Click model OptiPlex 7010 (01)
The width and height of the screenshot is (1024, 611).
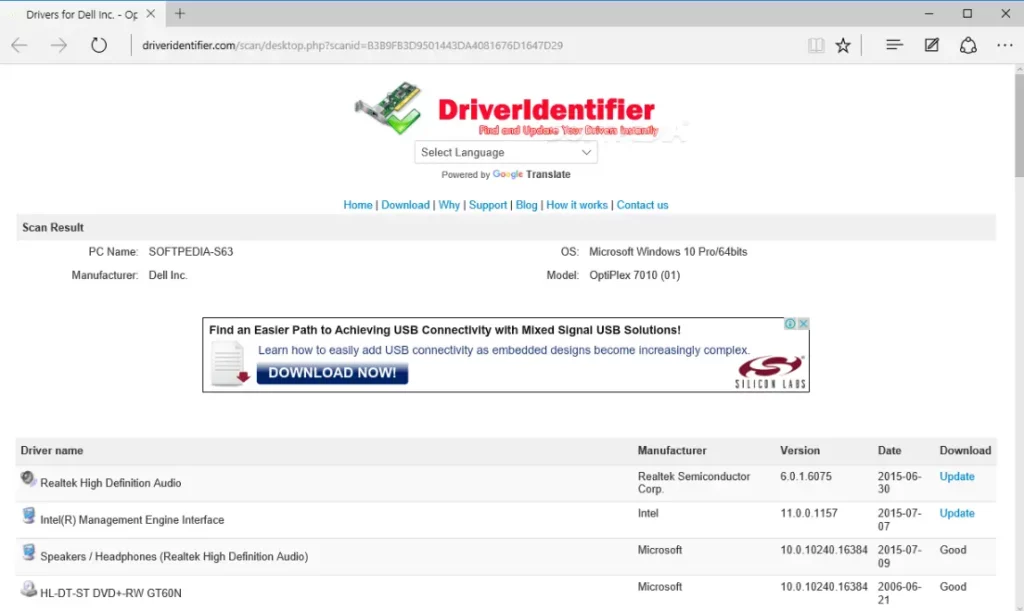pos(634,275)
